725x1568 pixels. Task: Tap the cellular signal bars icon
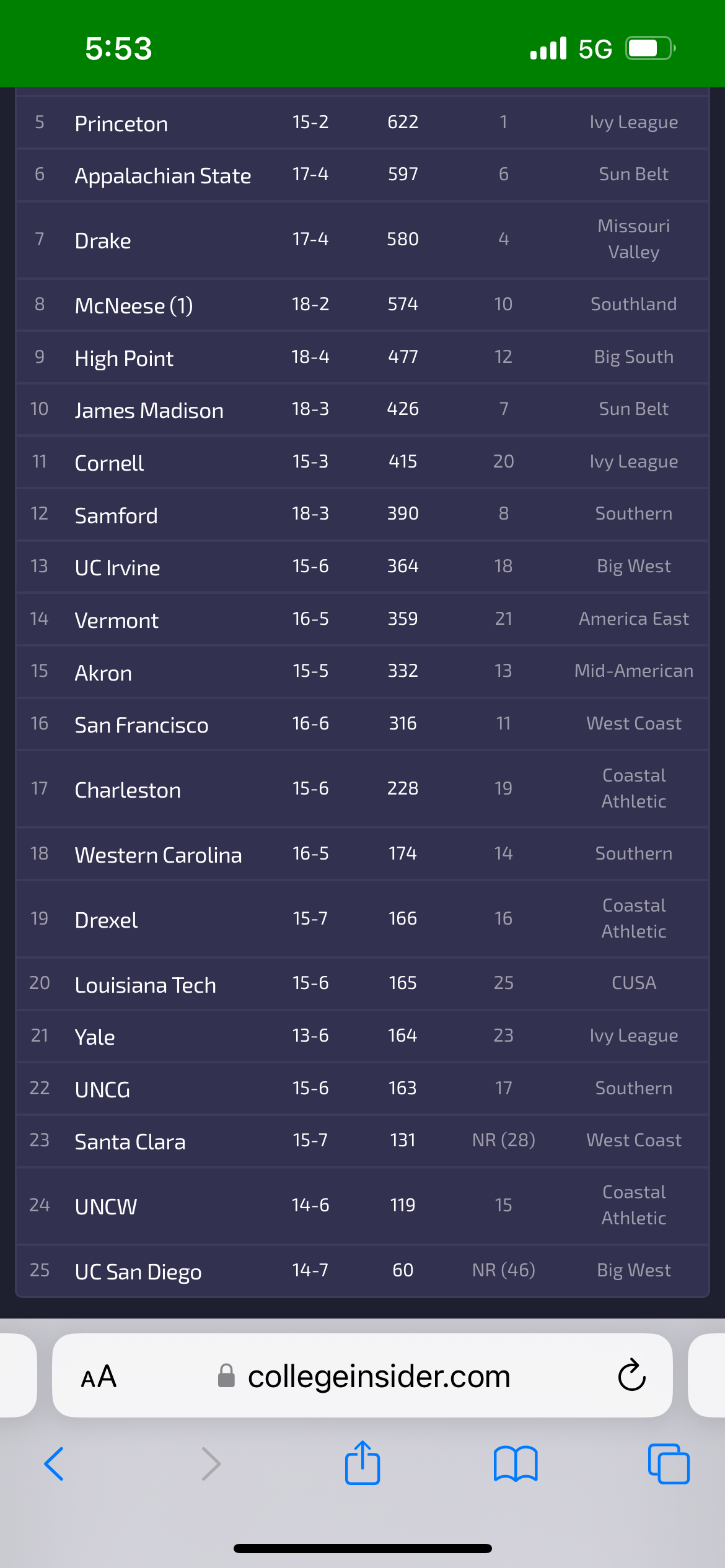click(x=548, y=48)
